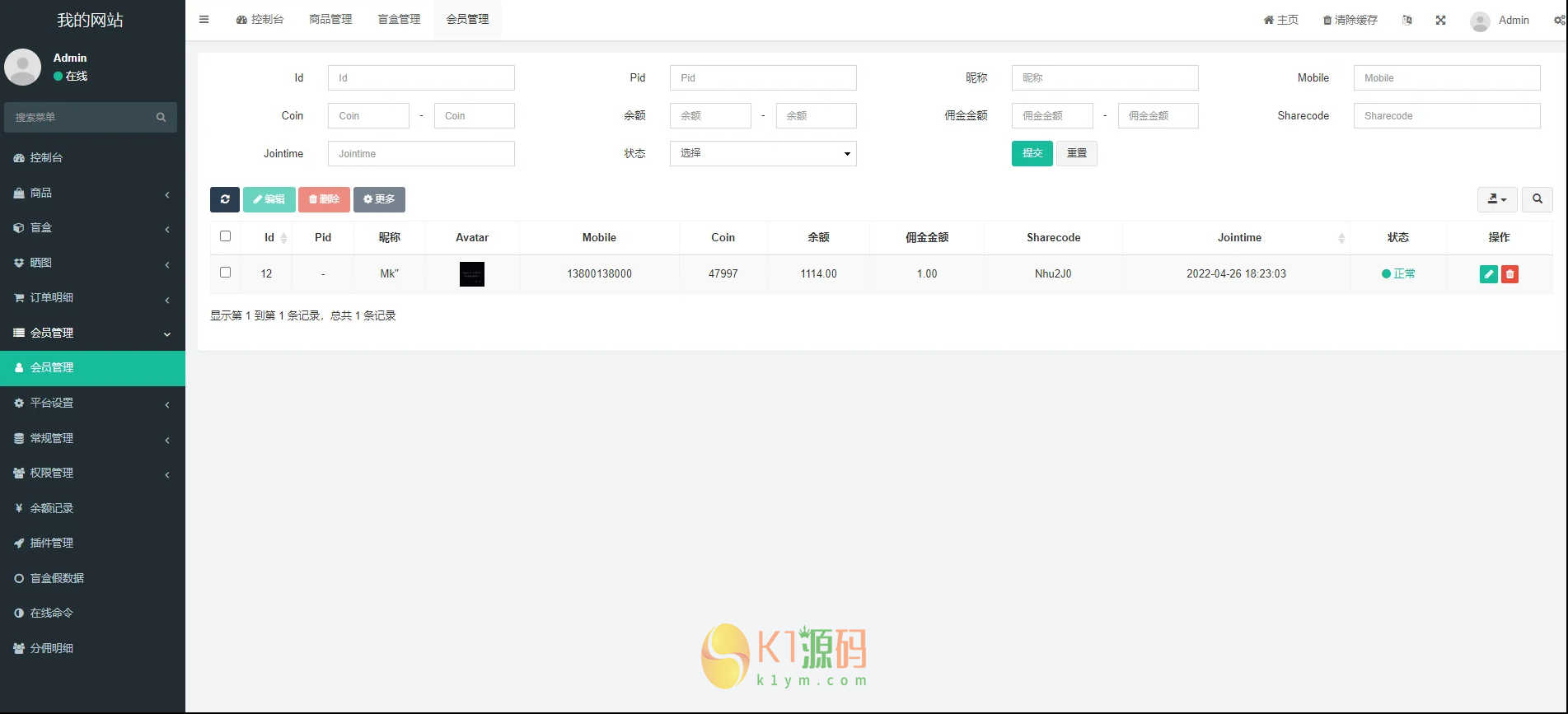
Task: Select the highlighted 会员管理 sidebar submenu item
Action: (x=92, y=368)
